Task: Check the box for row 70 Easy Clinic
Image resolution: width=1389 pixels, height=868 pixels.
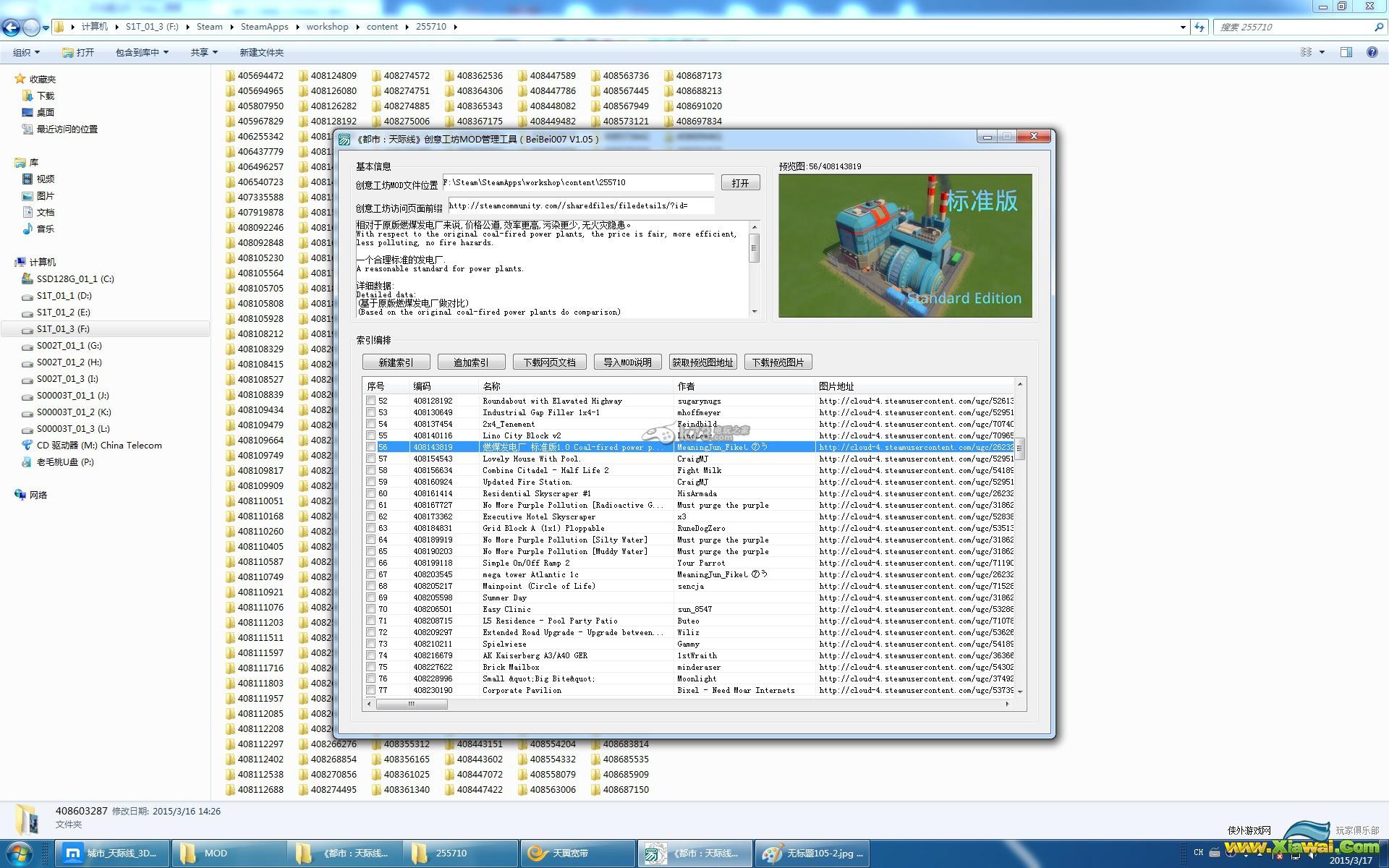Action: click(371, 609)
